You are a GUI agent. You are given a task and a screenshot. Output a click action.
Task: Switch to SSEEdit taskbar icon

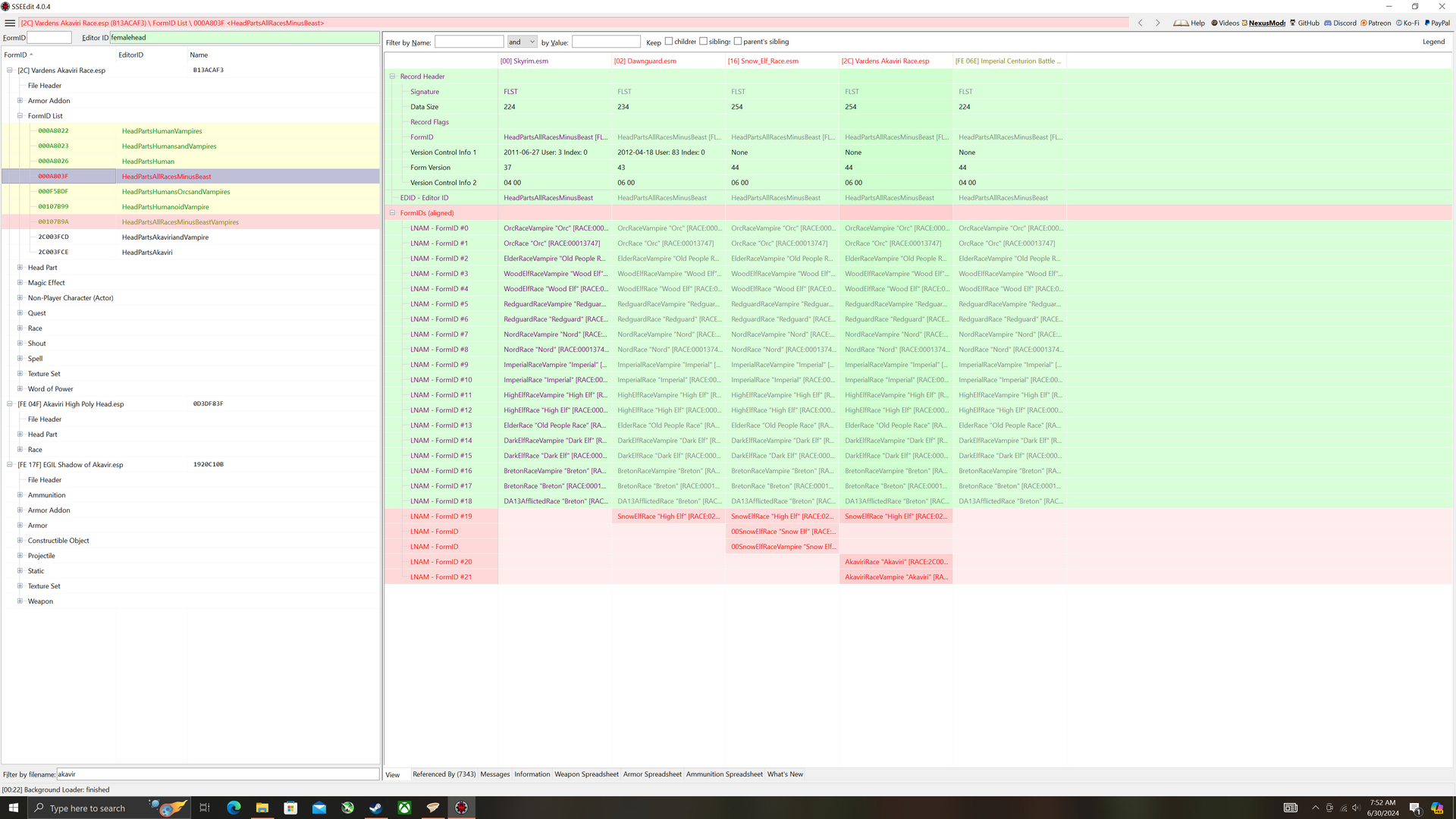pos(462,808)
